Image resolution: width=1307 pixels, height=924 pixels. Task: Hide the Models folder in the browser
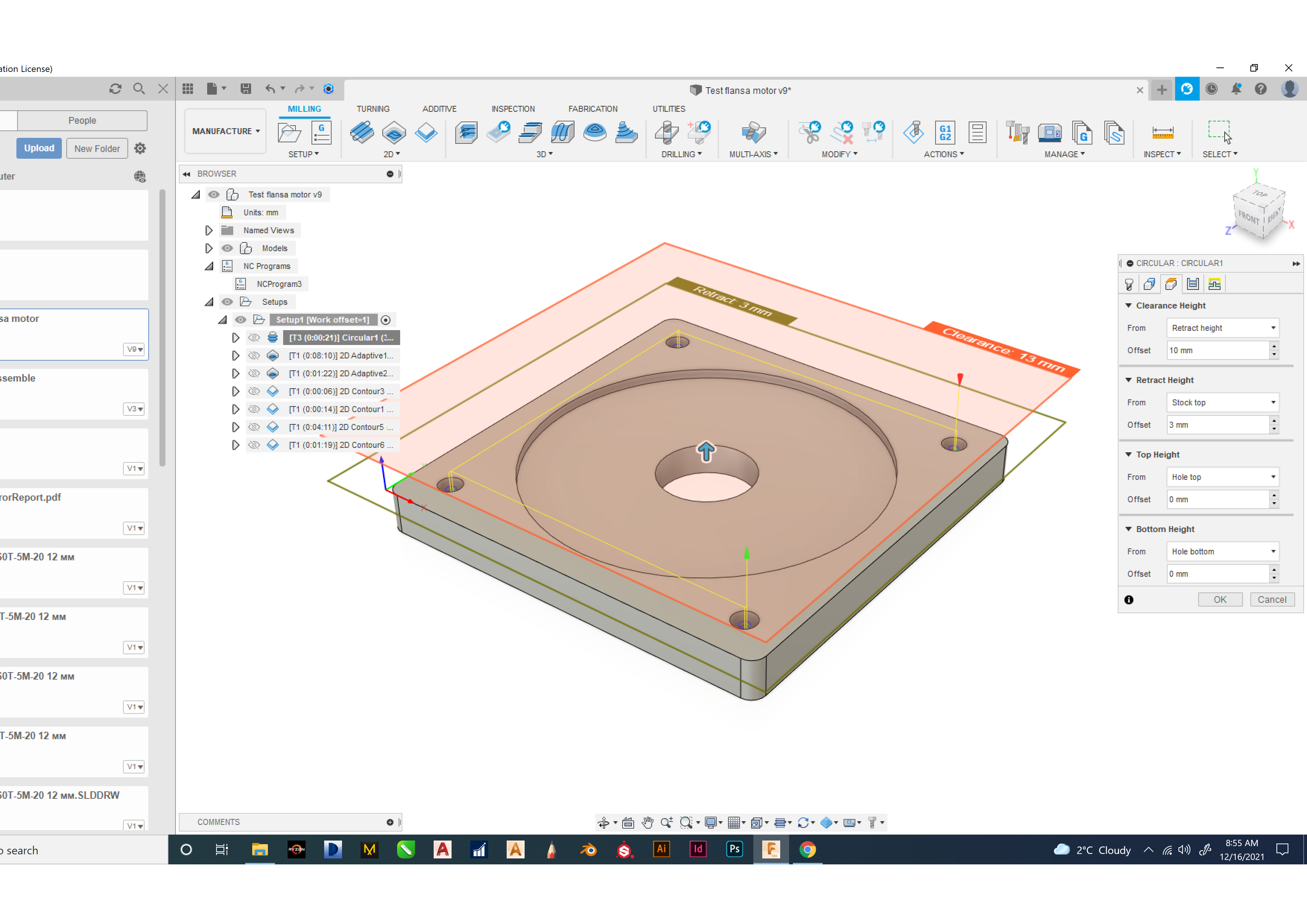[228, 248]
